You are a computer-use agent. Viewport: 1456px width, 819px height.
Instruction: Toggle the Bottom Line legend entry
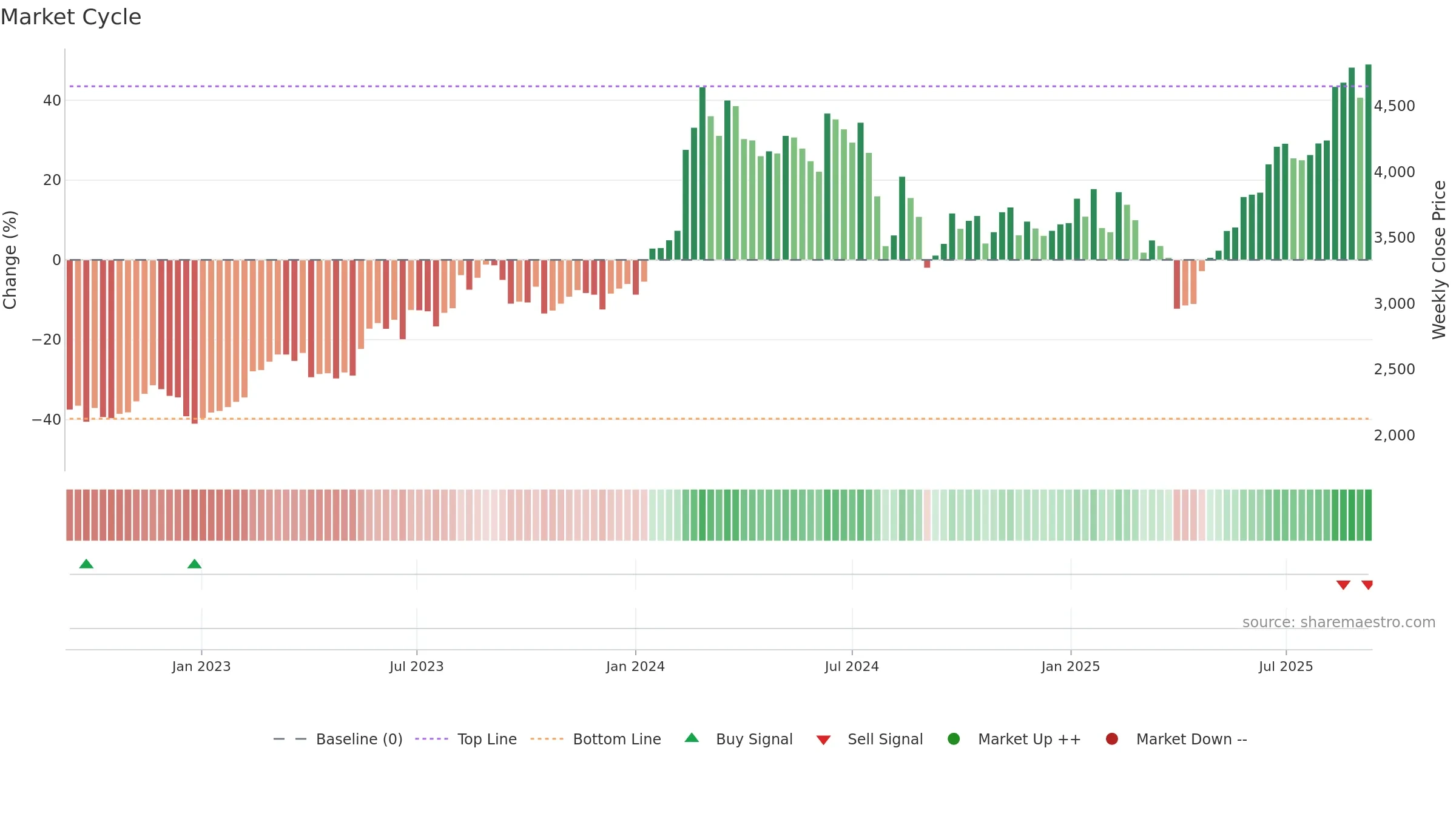(596, 739)
